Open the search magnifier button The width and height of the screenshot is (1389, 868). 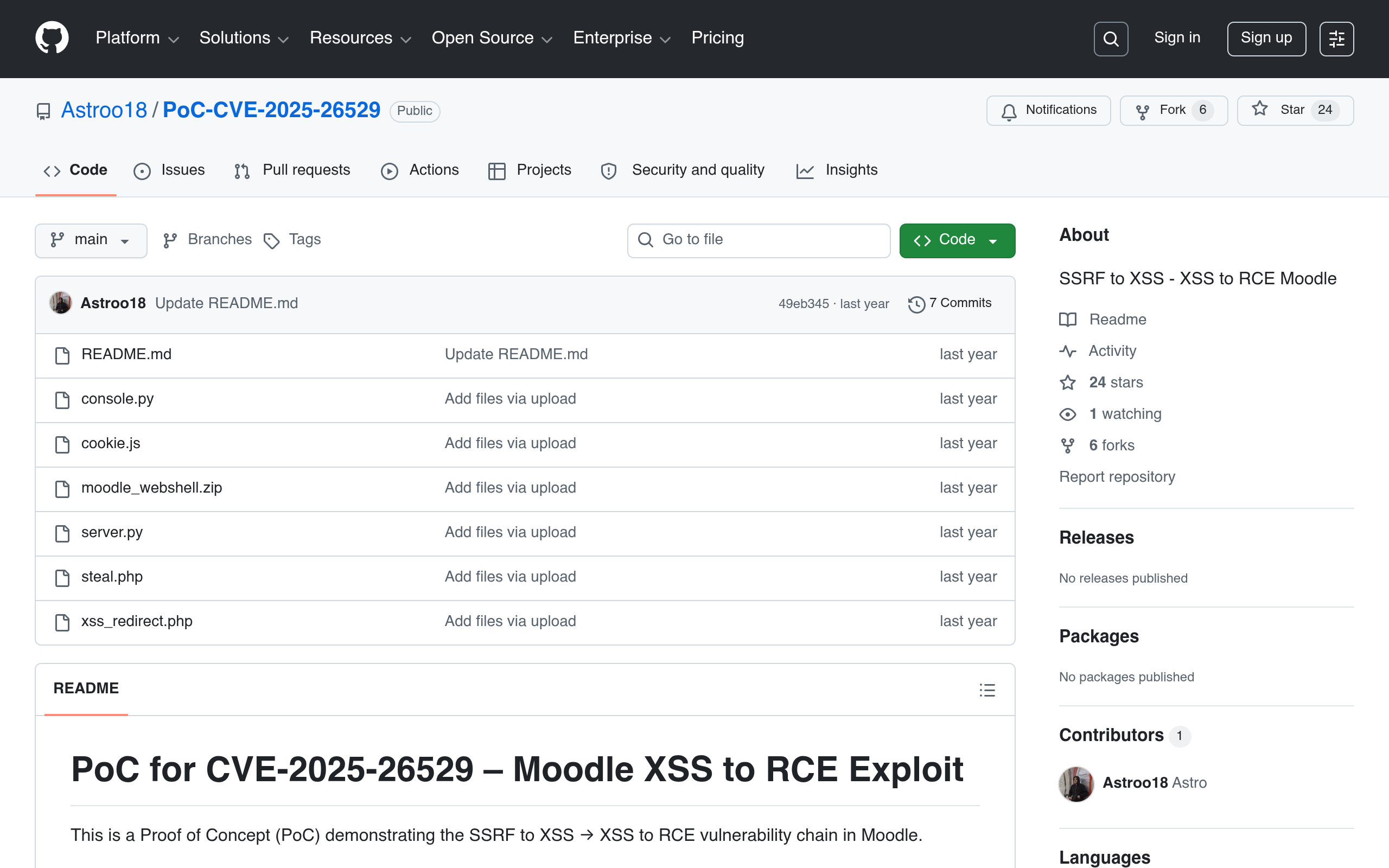1111,39
